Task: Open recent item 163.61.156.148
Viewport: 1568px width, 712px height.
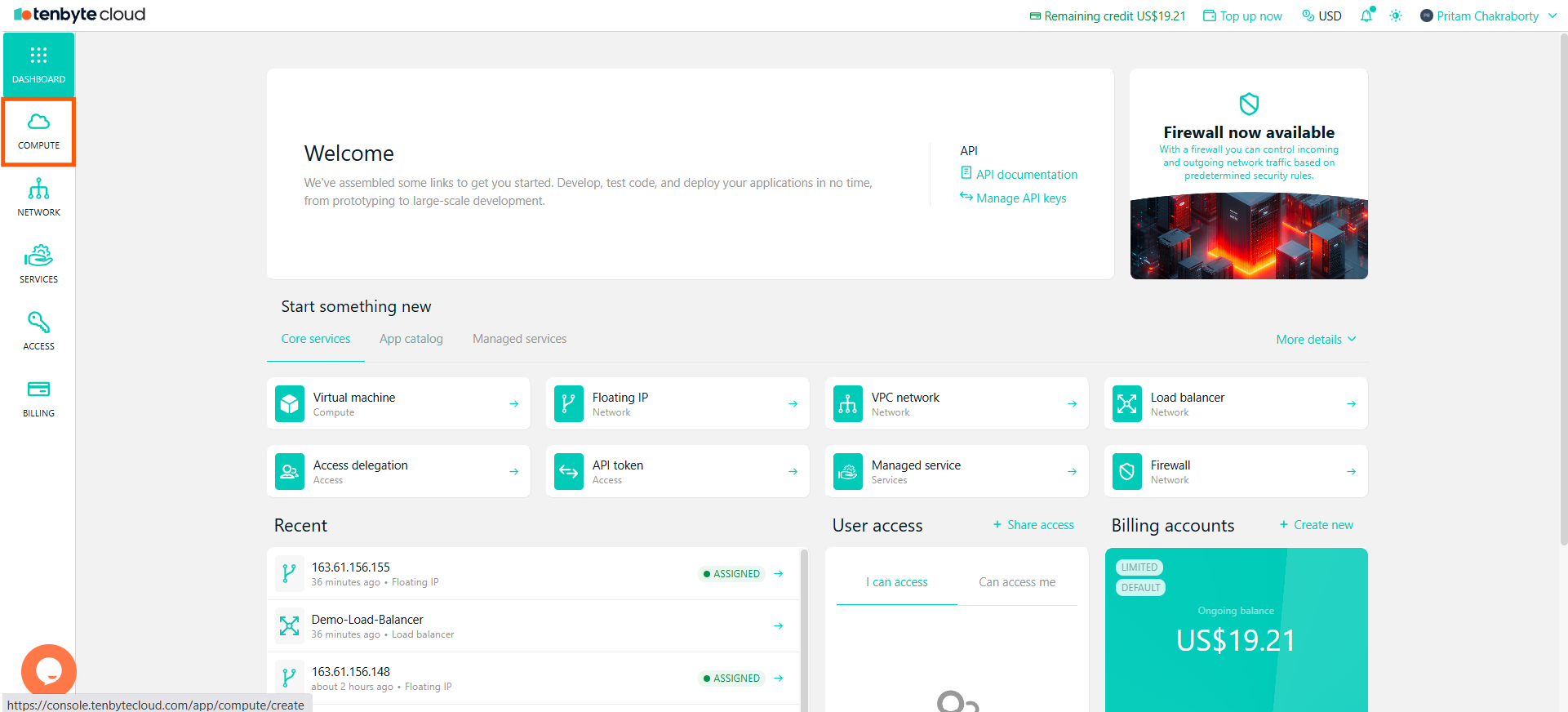Action: [533, 678]
